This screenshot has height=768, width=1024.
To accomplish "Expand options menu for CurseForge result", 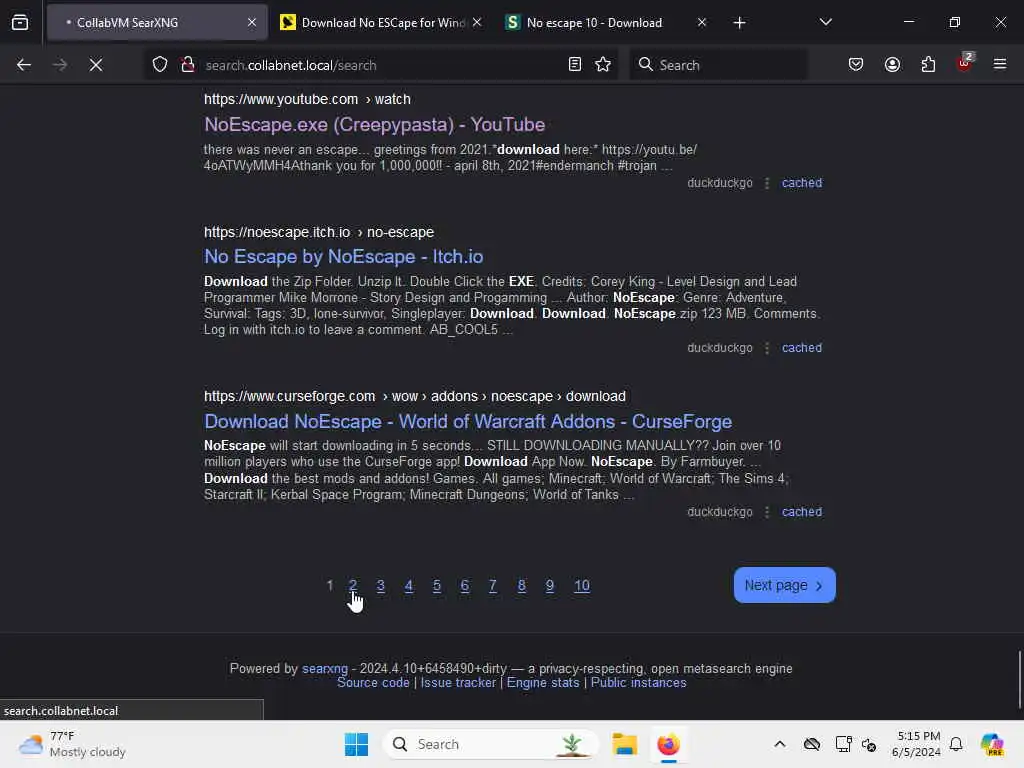I will point(767,513).
